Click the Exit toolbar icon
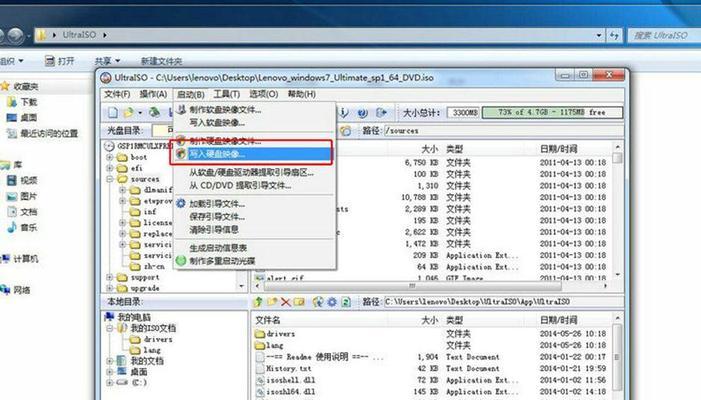The image size is (701, 400). pos(381,113)
